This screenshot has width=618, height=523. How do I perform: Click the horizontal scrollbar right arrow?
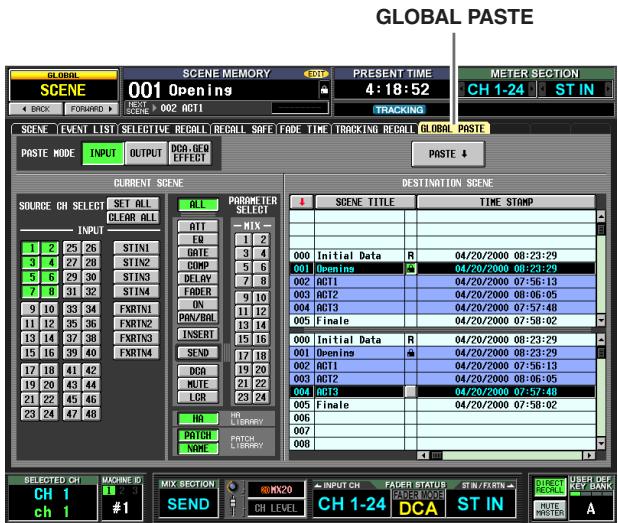pyautogui.click(x=589, y=455)
